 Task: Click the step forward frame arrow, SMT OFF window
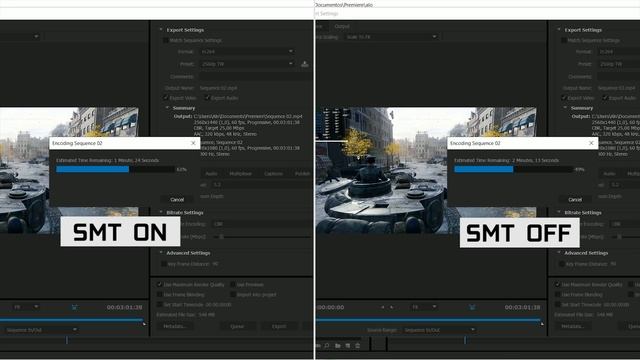(x=392, y=307)
